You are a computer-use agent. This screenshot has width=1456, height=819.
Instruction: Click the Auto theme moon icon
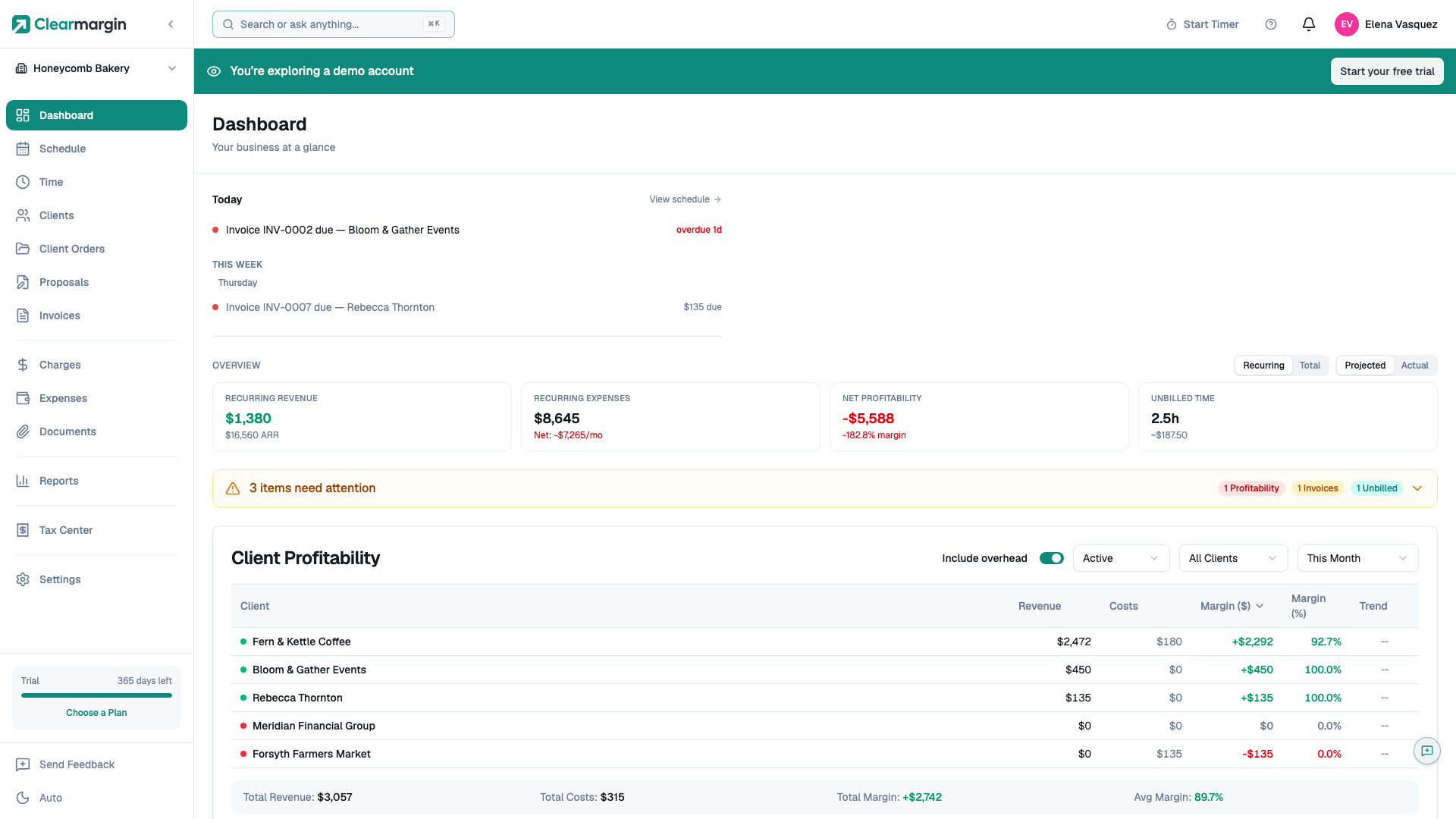click(23, 798)
